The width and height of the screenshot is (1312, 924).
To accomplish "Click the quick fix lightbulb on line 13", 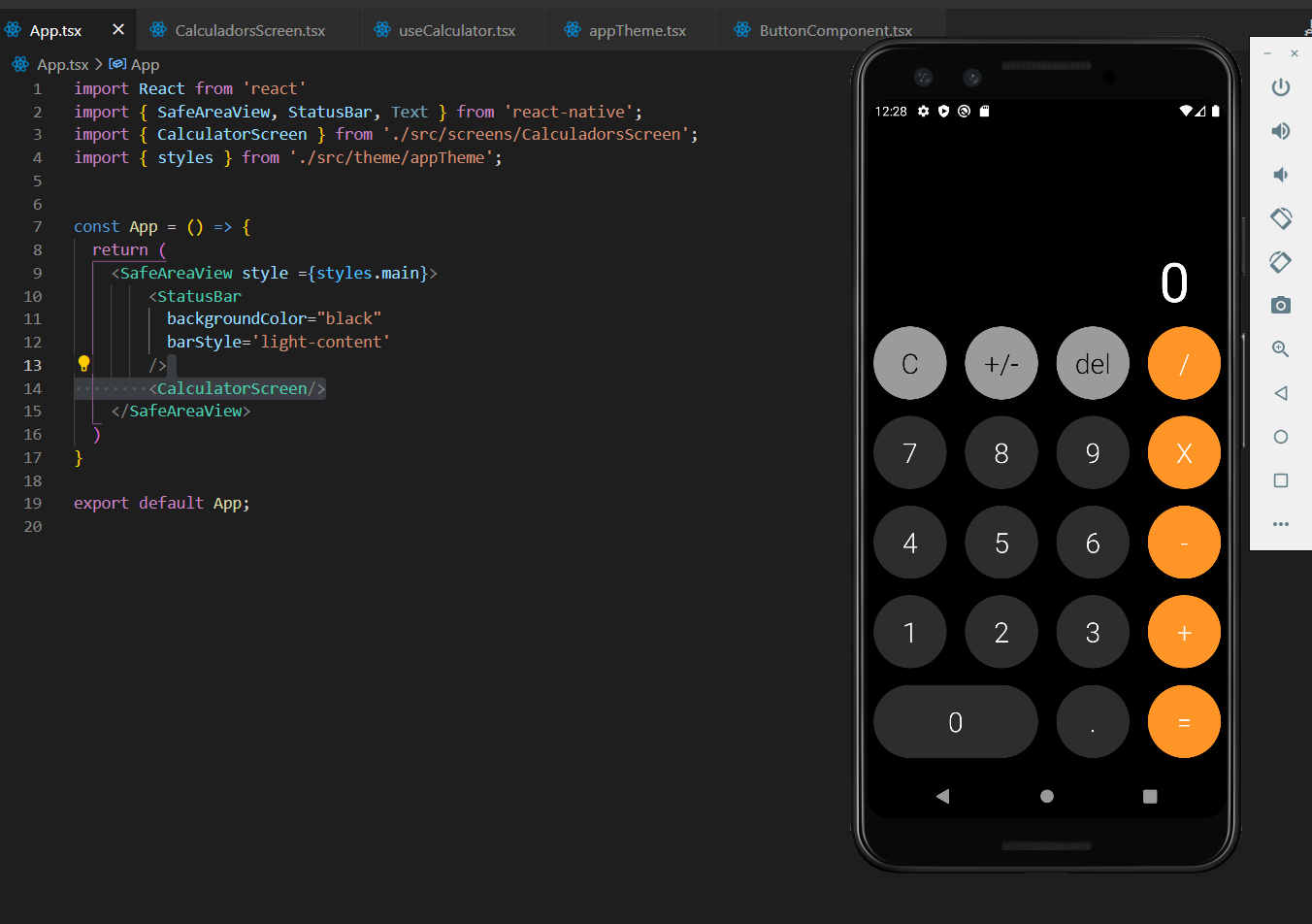I will coord(83,364).
